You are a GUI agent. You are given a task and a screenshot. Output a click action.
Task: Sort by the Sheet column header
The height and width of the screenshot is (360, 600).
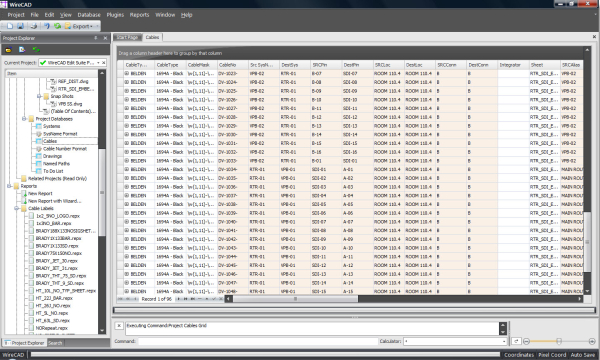coord(545,65)
